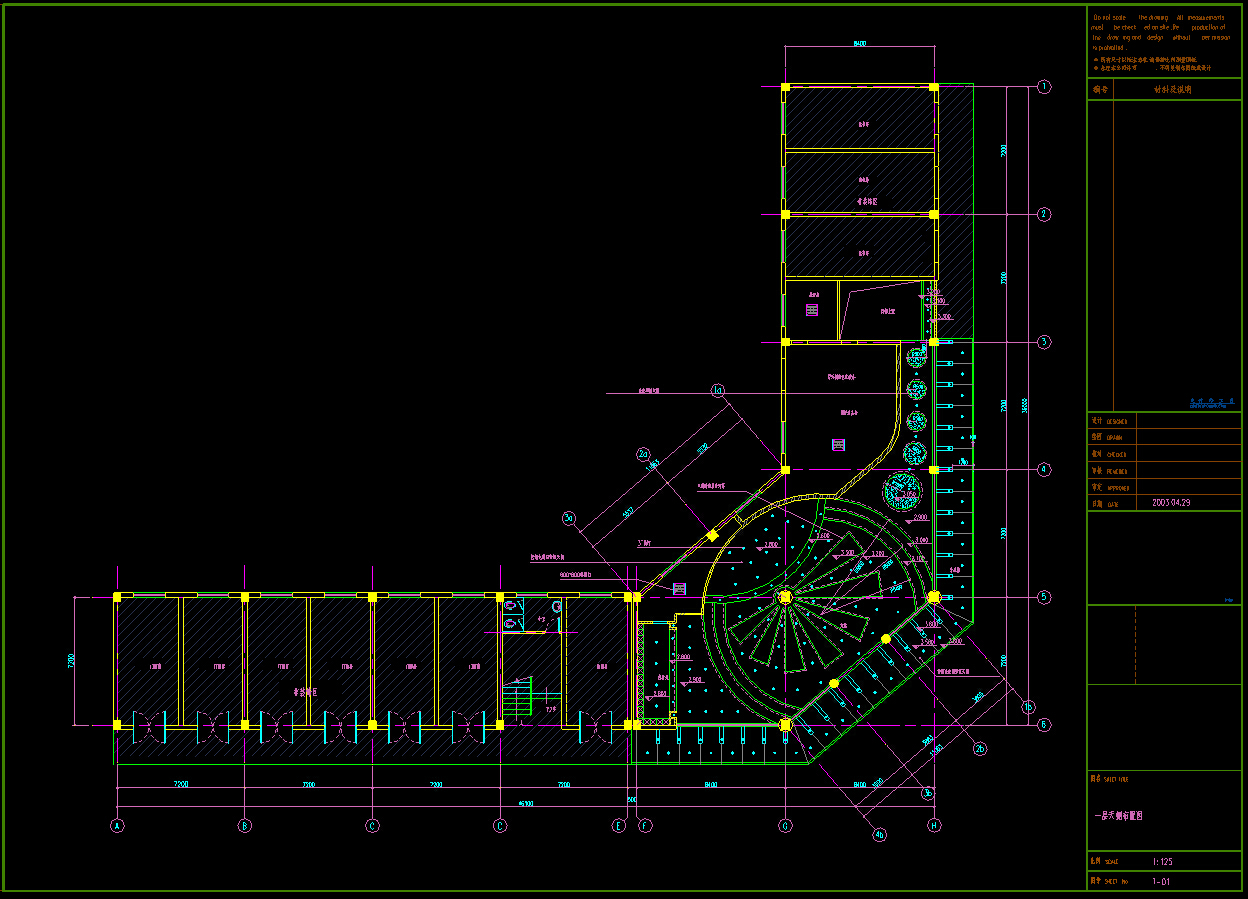
Task: Select row axis bubble 1
Action: (1044, 87)
